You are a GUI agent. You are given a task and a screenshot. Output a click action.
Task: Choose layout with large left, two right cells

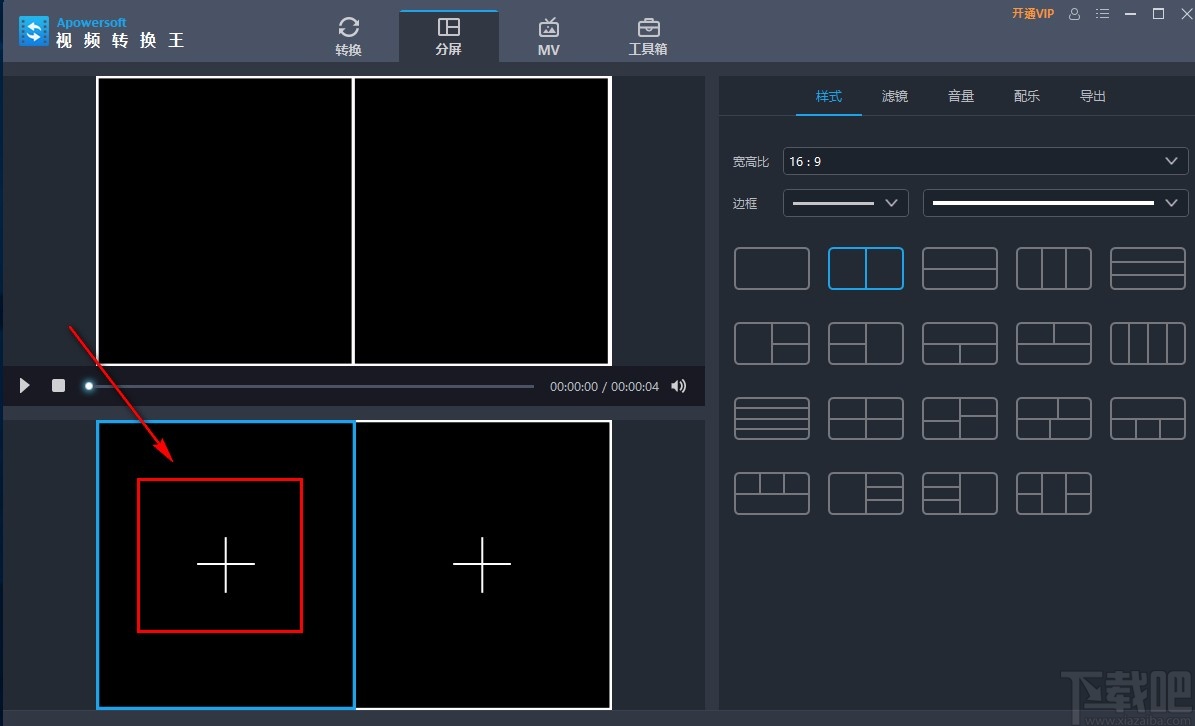pyautogui.click(x=771, y=344)
